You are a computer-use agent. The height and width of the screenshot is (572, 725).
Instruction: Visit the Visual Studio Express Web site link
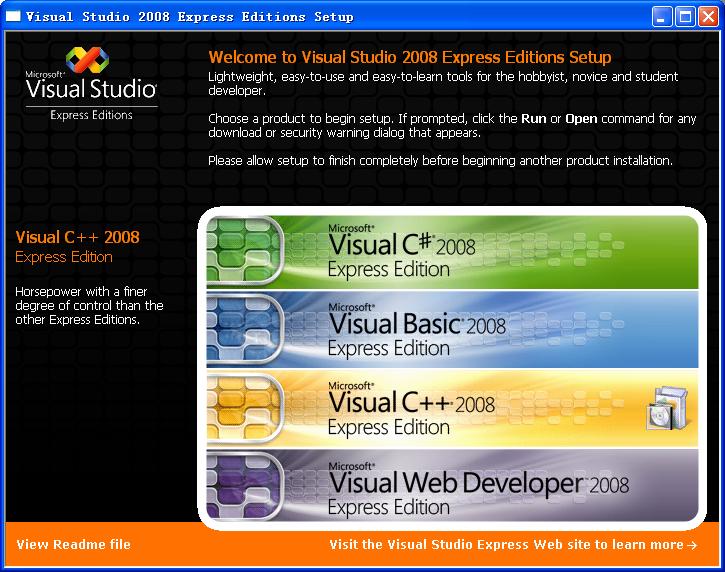pyautogui.click(x=513, y=544)
